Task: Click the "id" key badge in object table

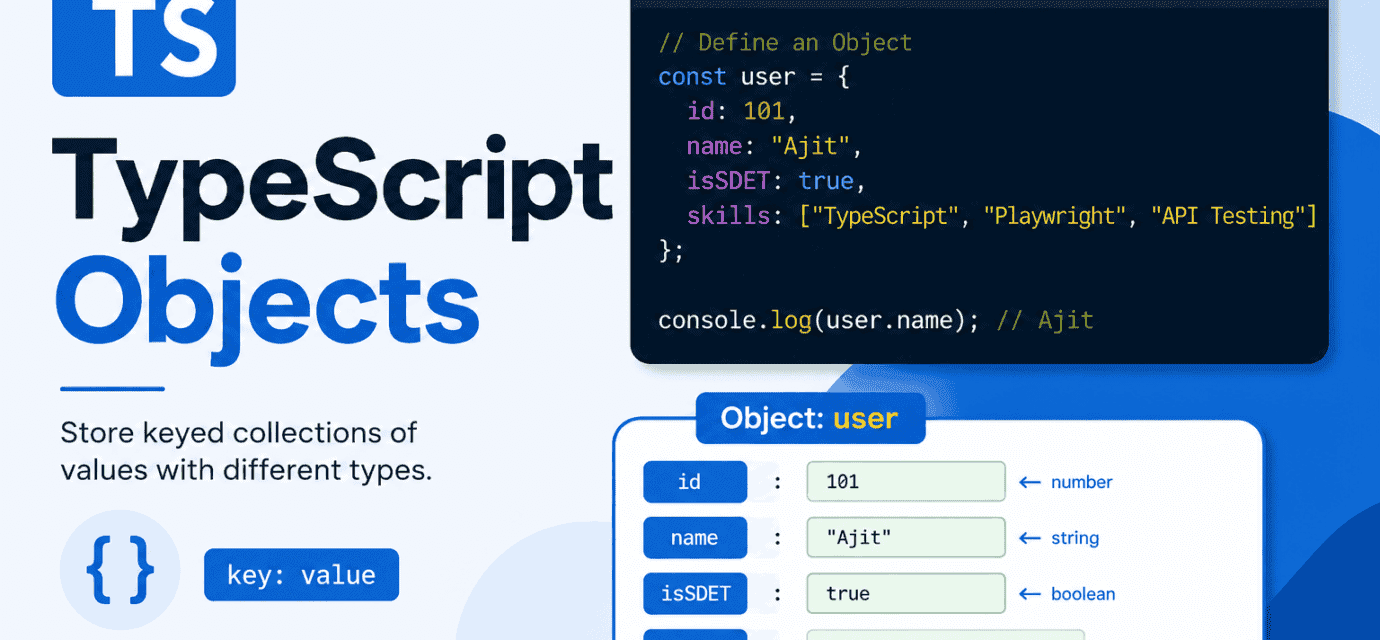Action: tap(695, 482)
